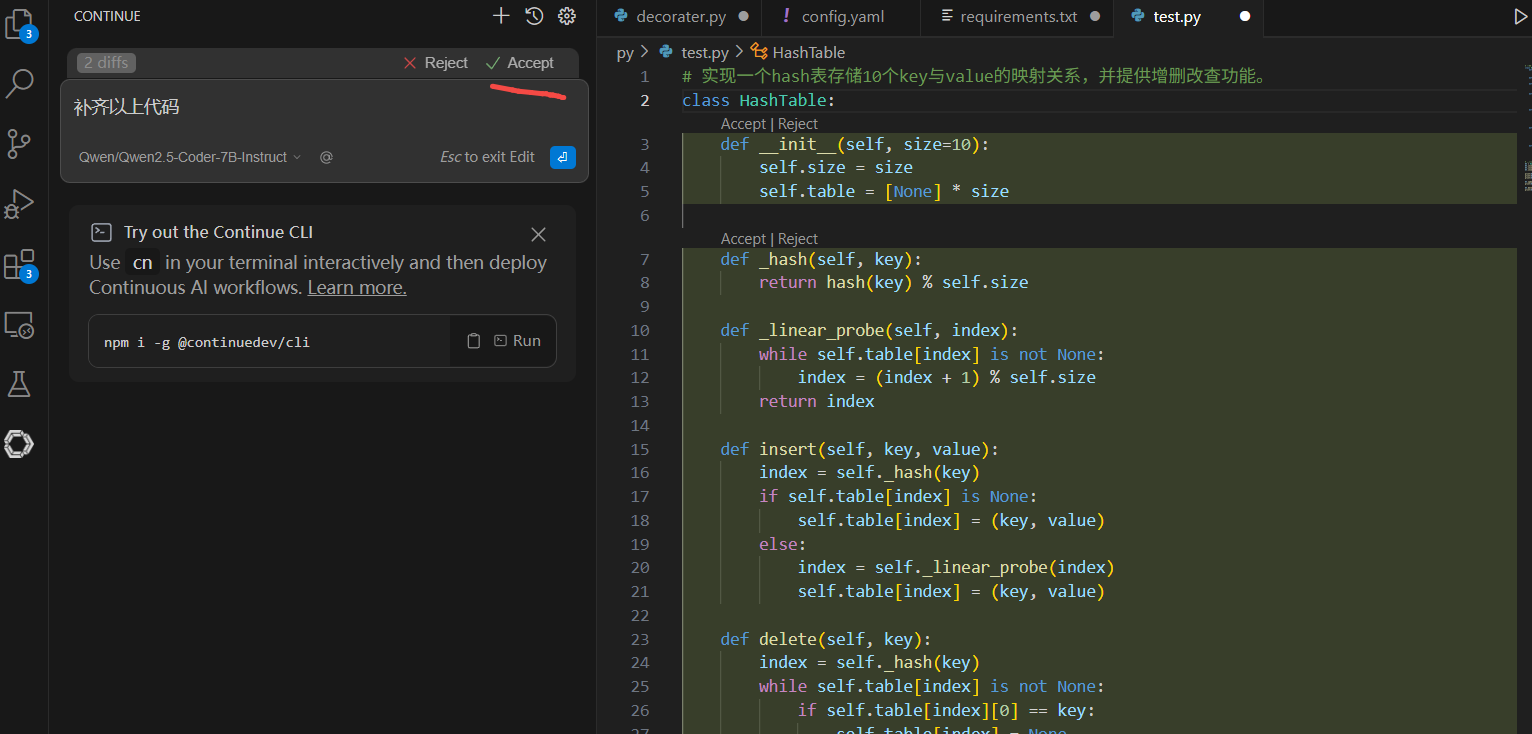Click the 2 diffs badge

(106, 63)
